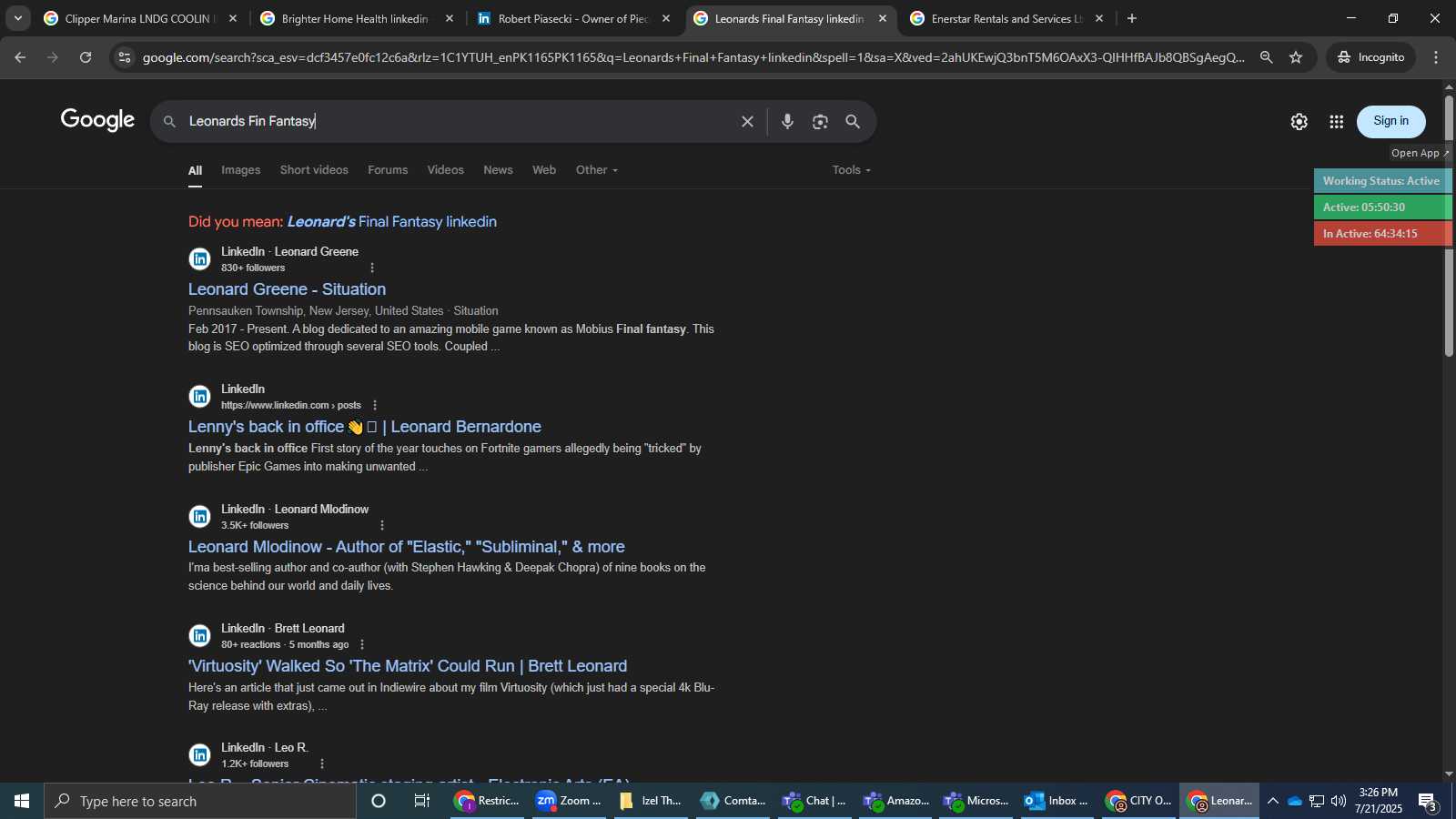Open more options for Brett Leonard result

(362, 644)
